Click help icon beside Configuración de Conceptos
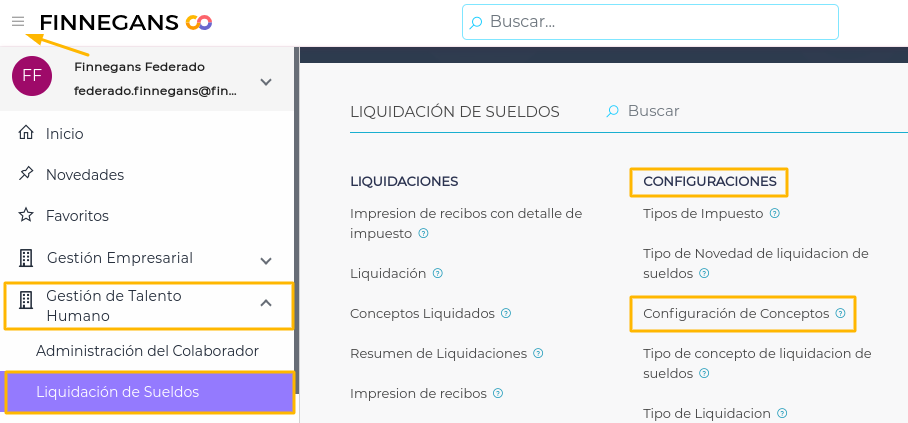 pos(840,313)
